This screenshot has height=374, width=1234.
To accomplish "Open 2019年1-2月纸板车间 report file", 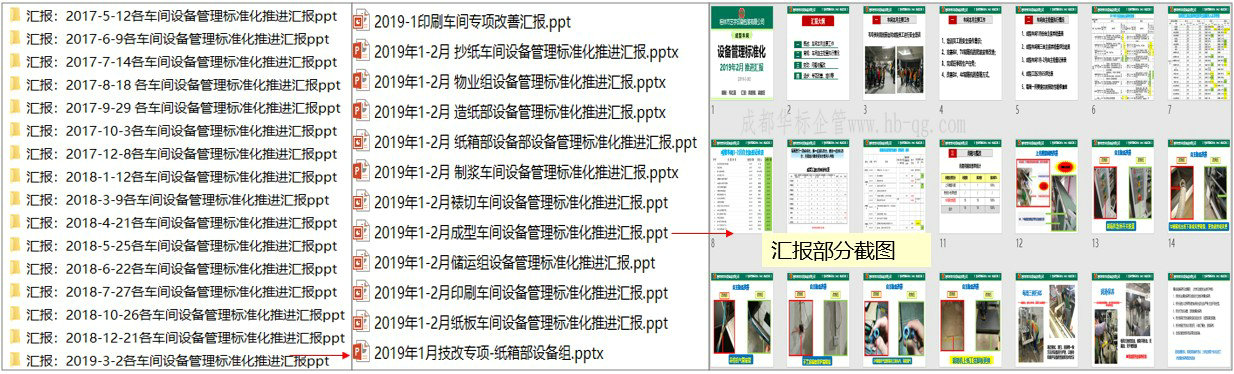I will [521, 324].
